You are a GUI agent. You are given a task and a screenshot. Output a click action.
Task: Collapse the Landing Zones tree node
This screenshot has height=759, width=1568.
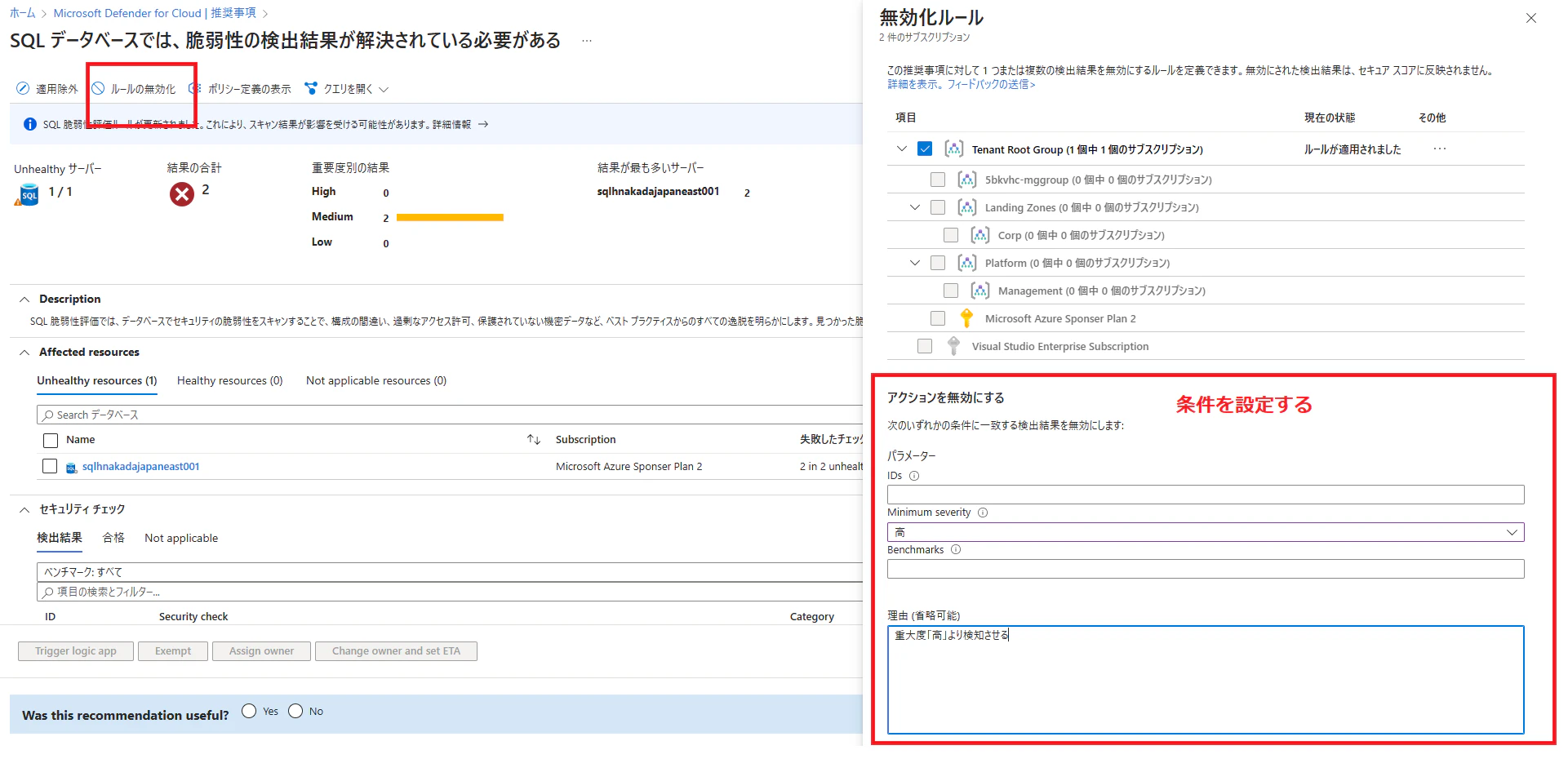point(915,207)
